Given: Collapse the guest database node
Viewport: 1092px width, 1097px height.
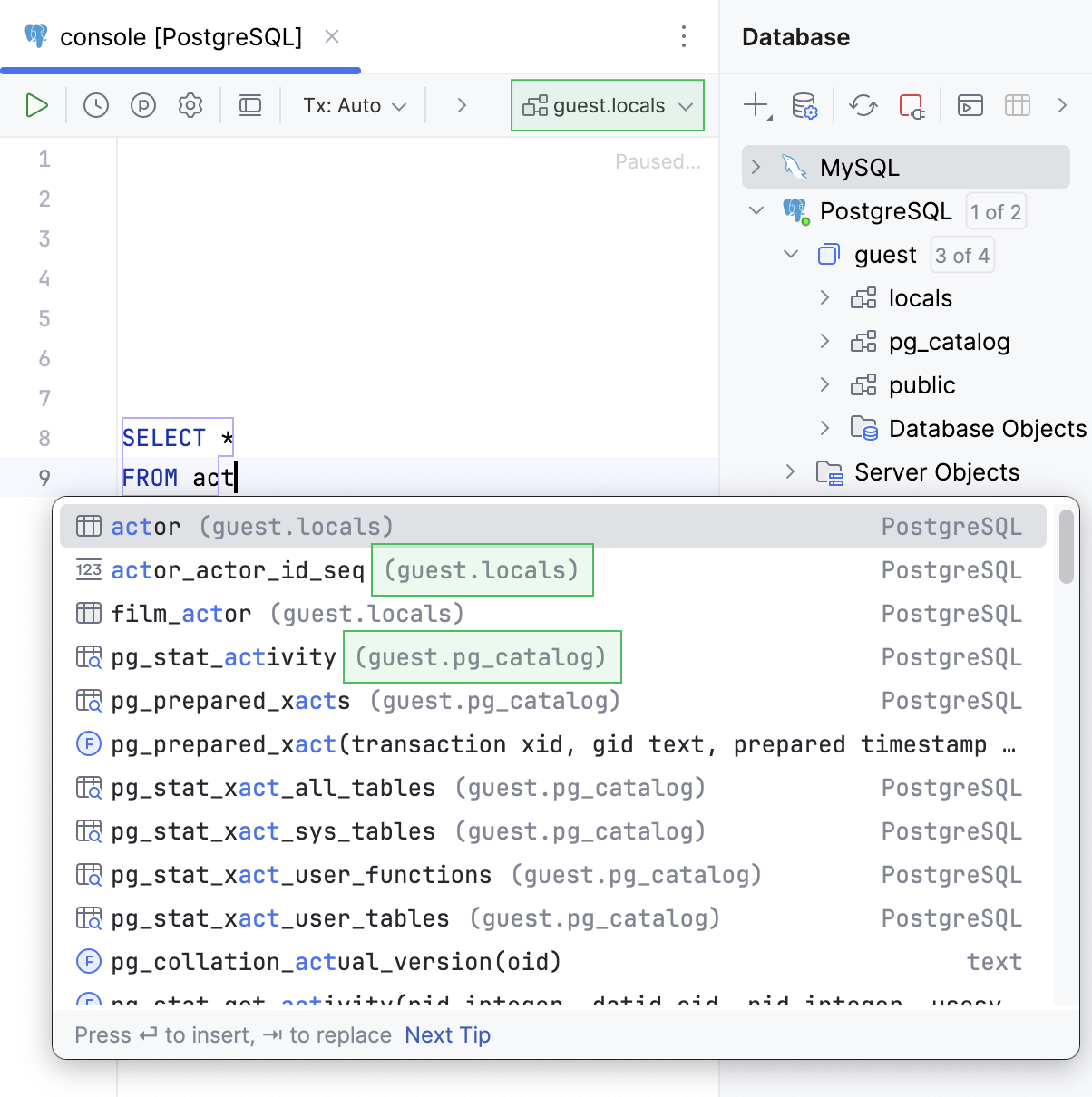Looking at the screenshot, I should 790,255.
